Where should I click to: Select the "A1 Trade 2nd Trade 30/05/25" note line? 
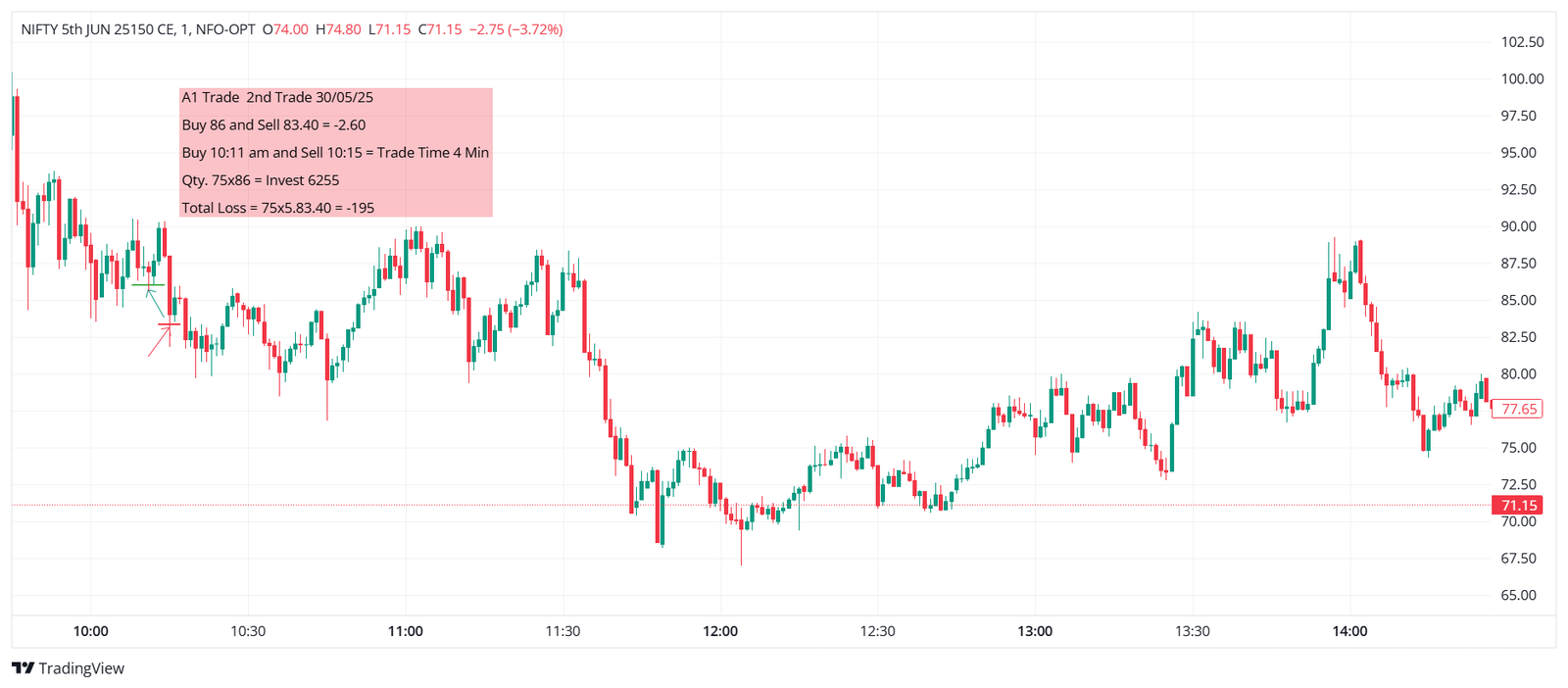[277, 97]
